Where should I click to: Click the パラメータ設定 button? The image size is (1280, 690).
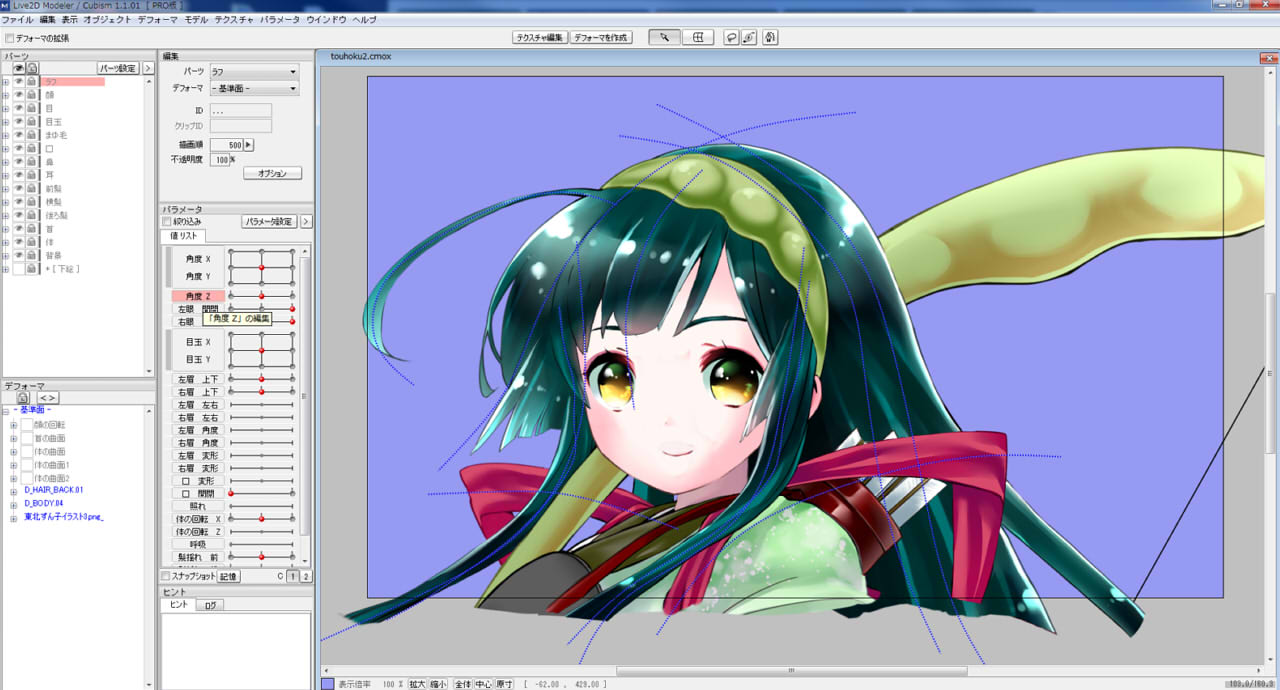point(270,221)
